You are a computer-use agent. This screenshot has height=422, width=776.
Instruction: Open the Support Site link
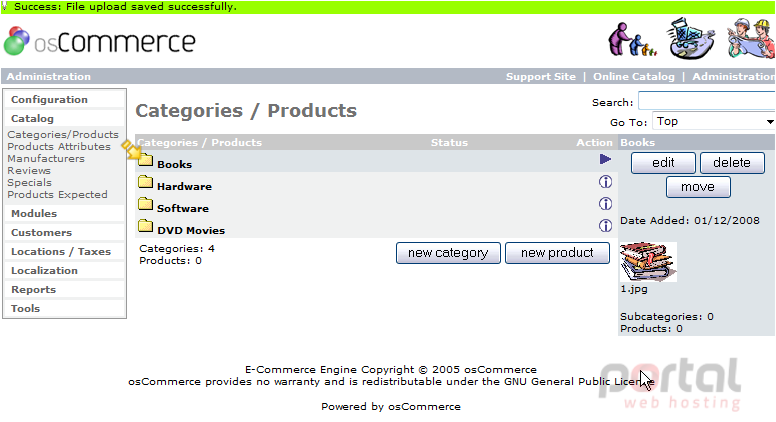[x=540, y=77]
